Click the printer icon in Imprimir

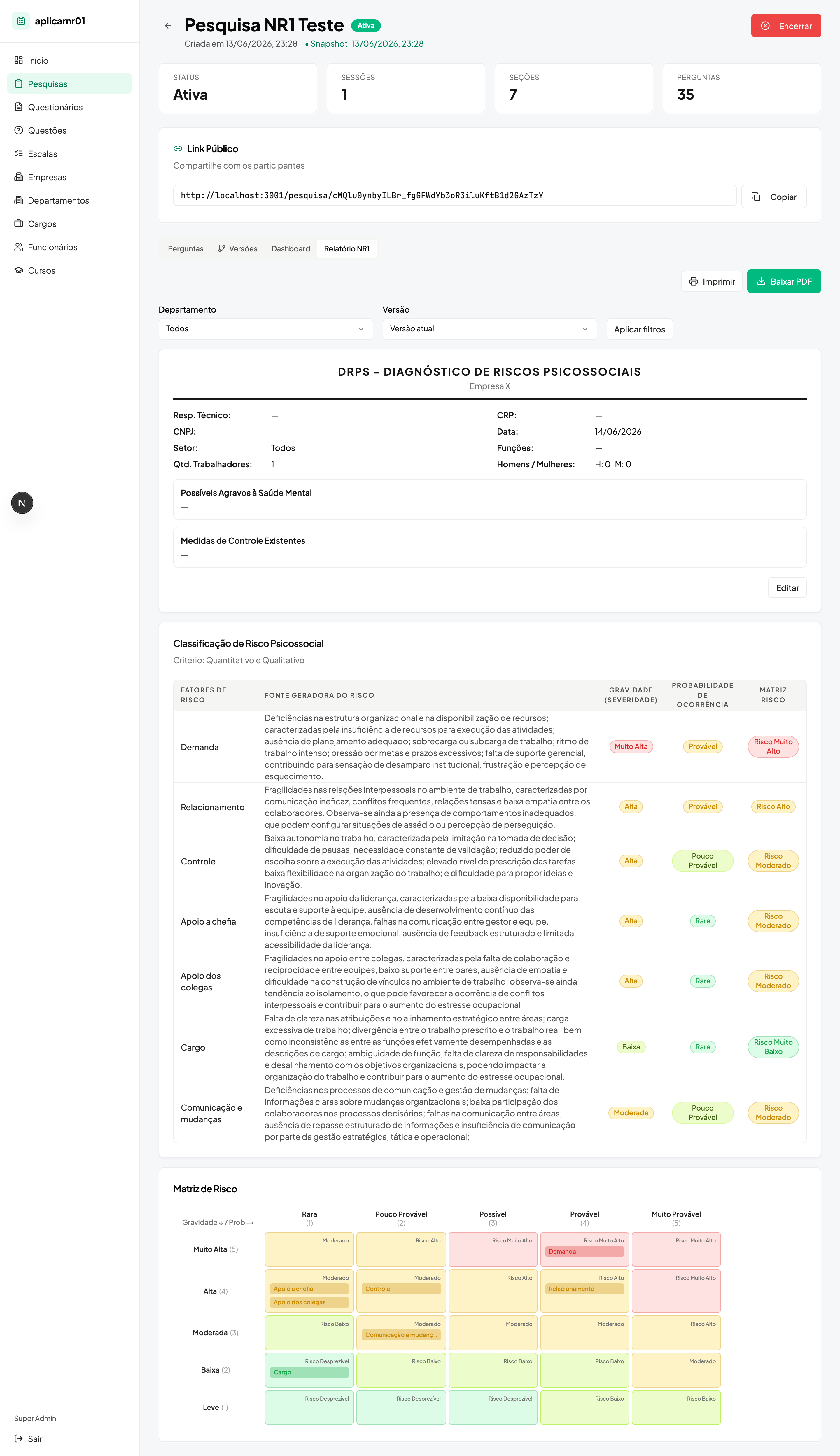(x=694, y=281)
